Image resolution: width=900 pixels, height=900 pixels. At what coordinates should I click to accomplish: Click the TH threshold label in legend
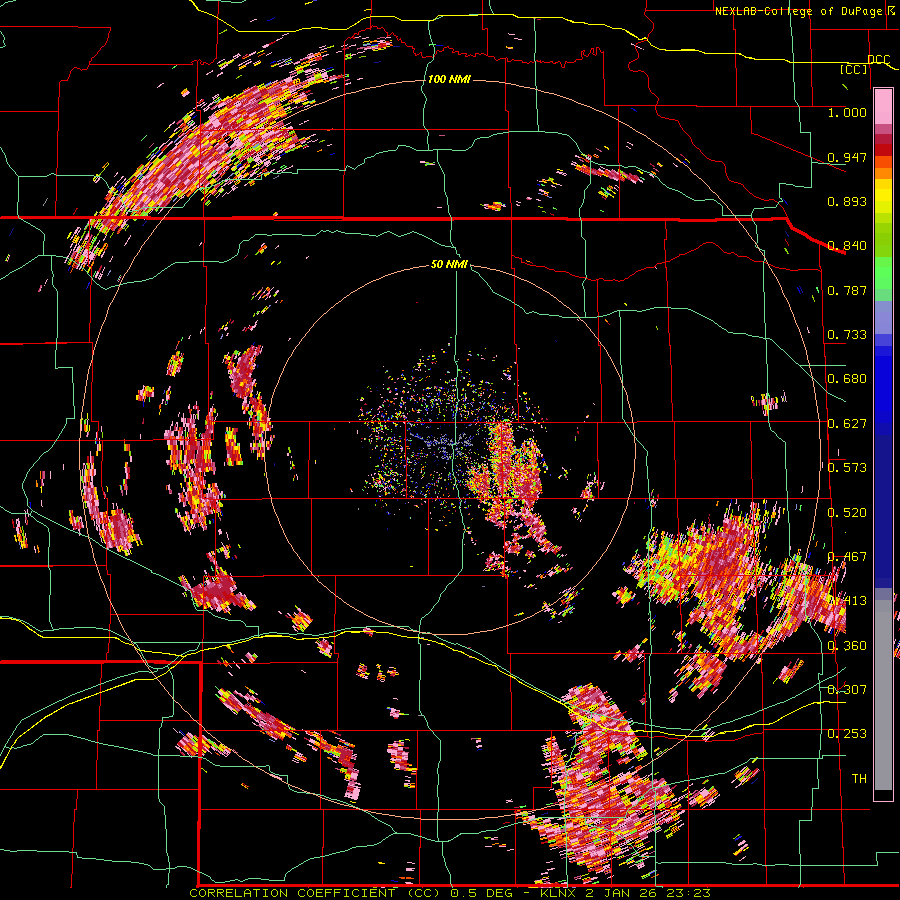(x=859, y=779)
